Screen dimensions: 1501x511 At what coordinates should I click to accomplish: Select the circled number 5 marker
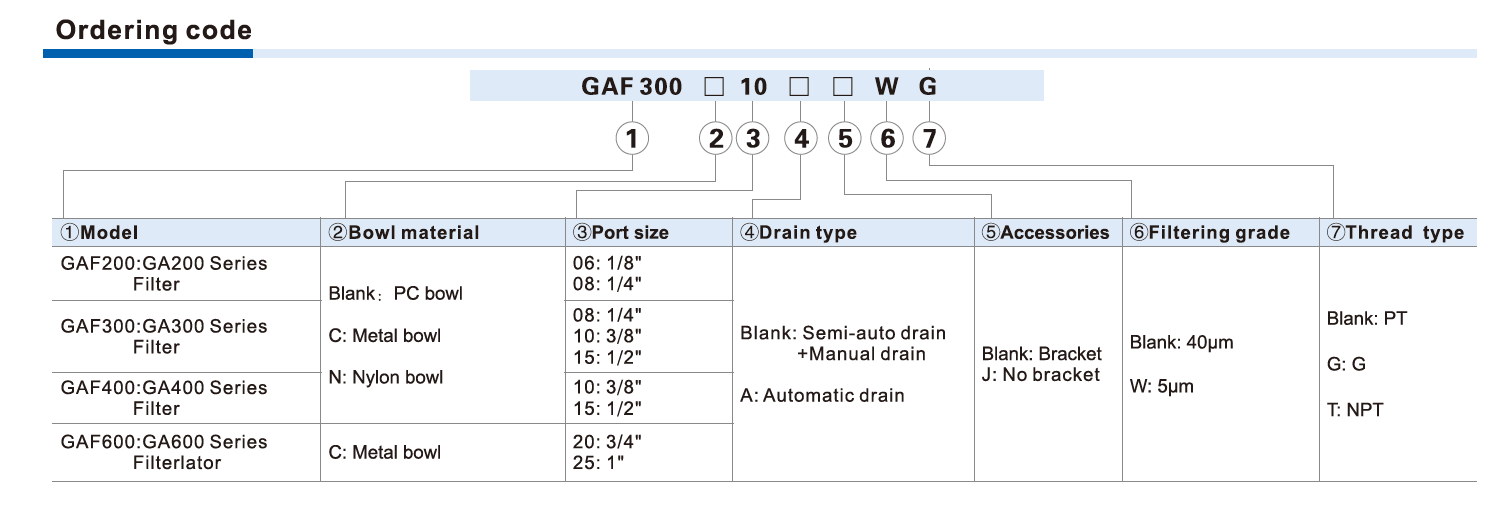845,139
